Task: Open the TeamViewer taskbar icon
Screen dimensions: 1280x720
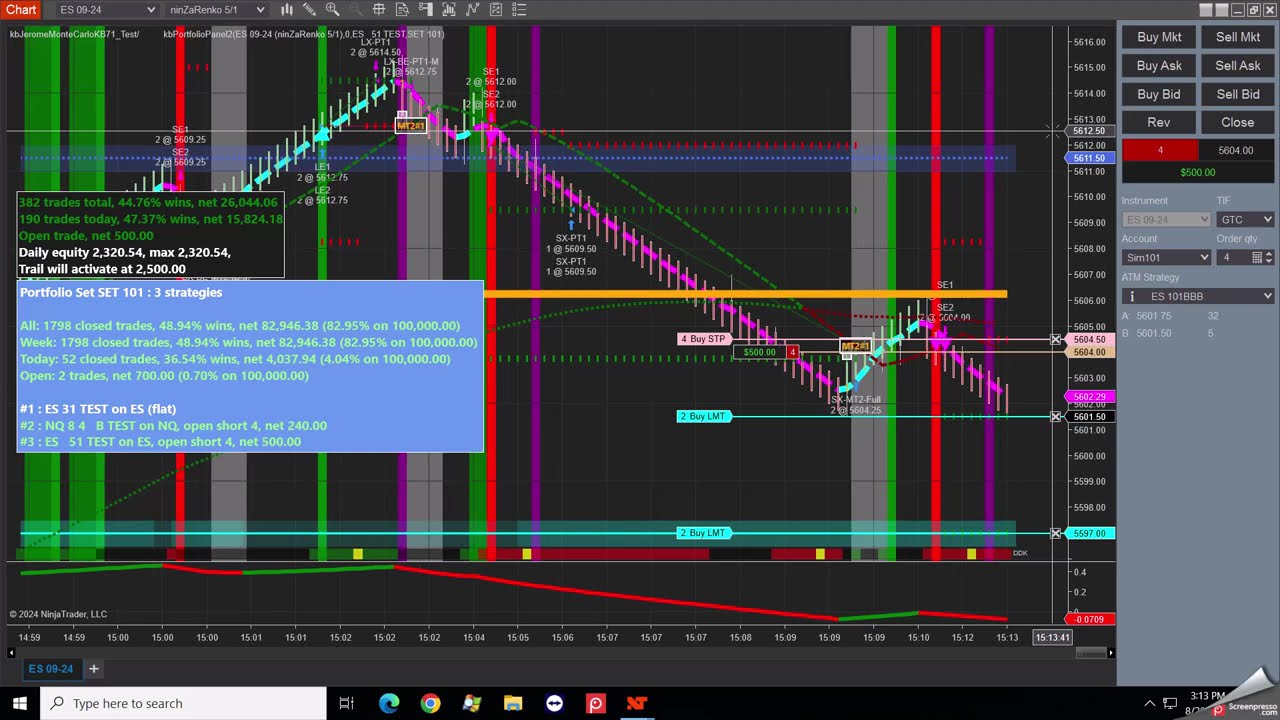Action: [554, 703]
